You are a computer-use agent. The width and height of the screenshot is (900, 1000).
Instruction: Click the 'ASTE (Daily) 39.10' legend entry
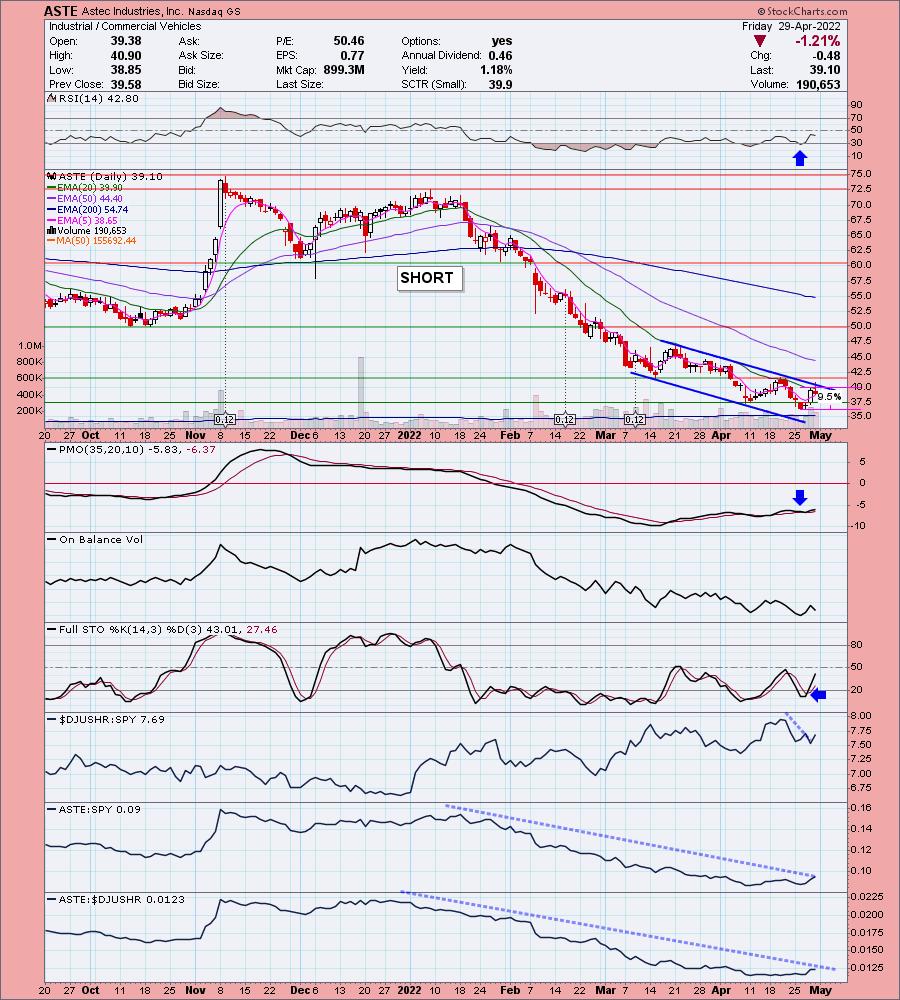pyautogui.click(x=110, y=177)
